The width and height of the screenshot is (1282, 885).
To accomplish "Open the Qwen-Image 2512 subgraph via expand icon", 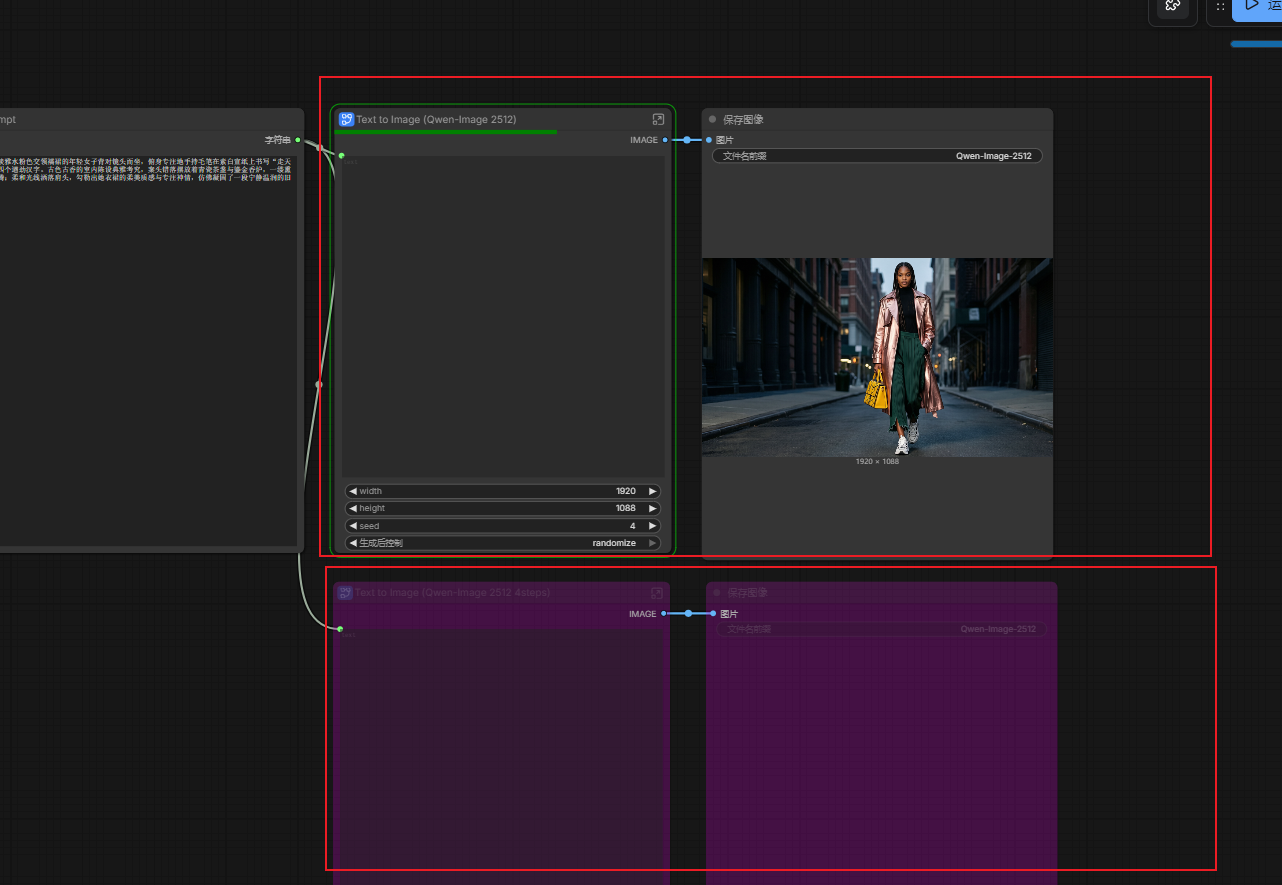I will click(x=658, y=119).
